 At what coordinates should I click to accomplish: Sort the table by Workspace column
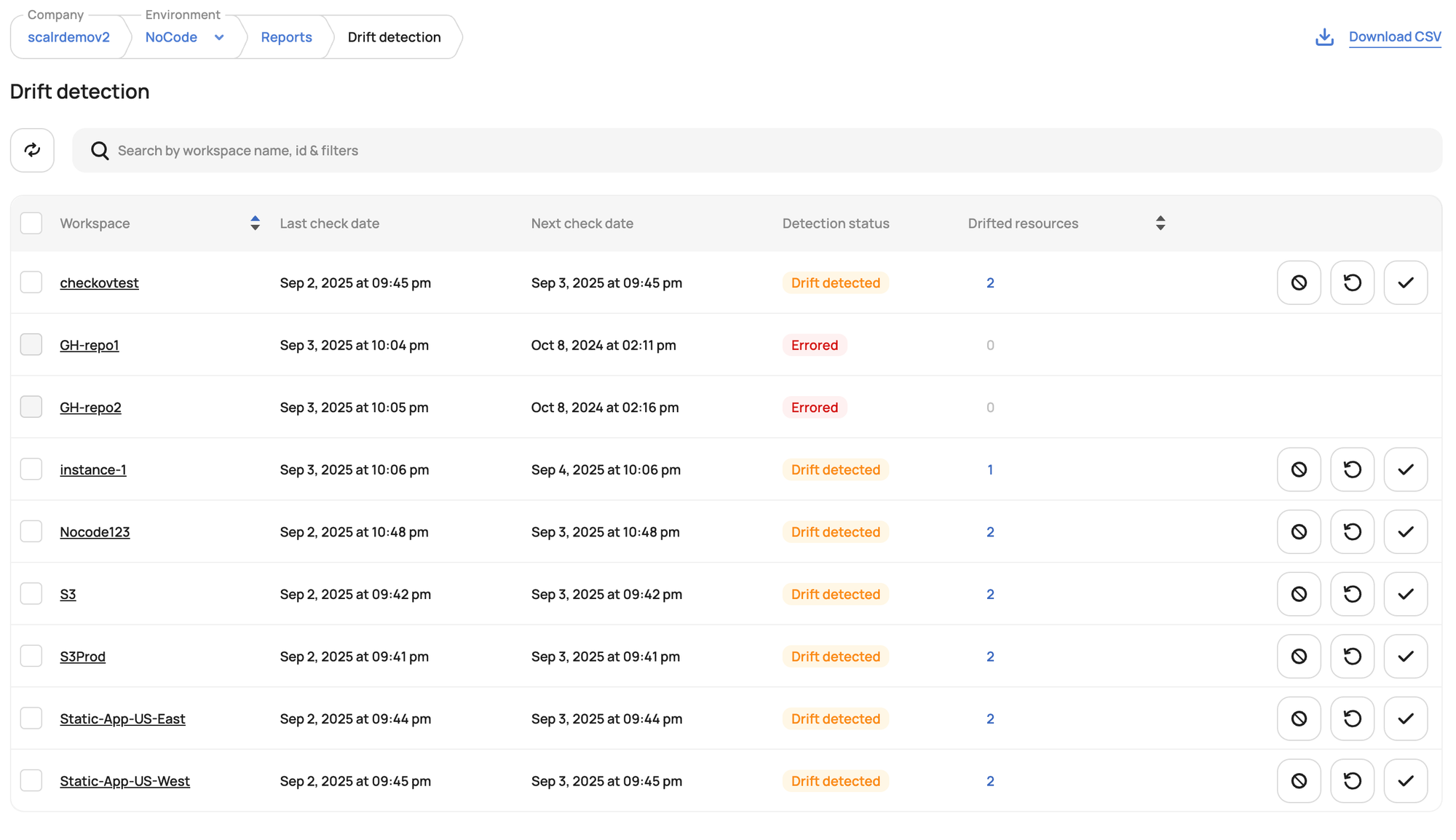coord(255,223)
